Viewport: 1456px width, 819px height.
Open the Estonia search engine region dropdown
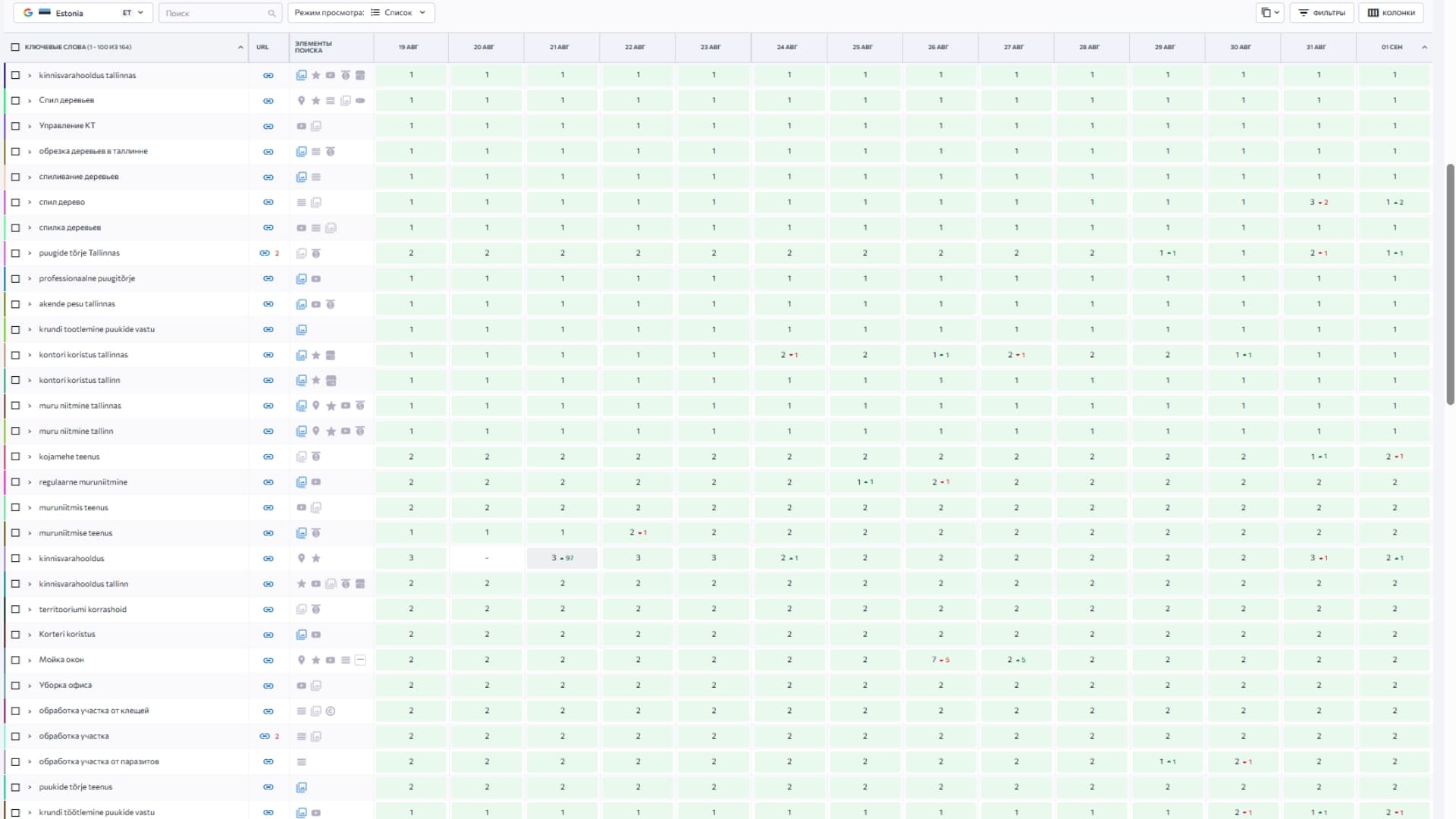coord(83,13)
